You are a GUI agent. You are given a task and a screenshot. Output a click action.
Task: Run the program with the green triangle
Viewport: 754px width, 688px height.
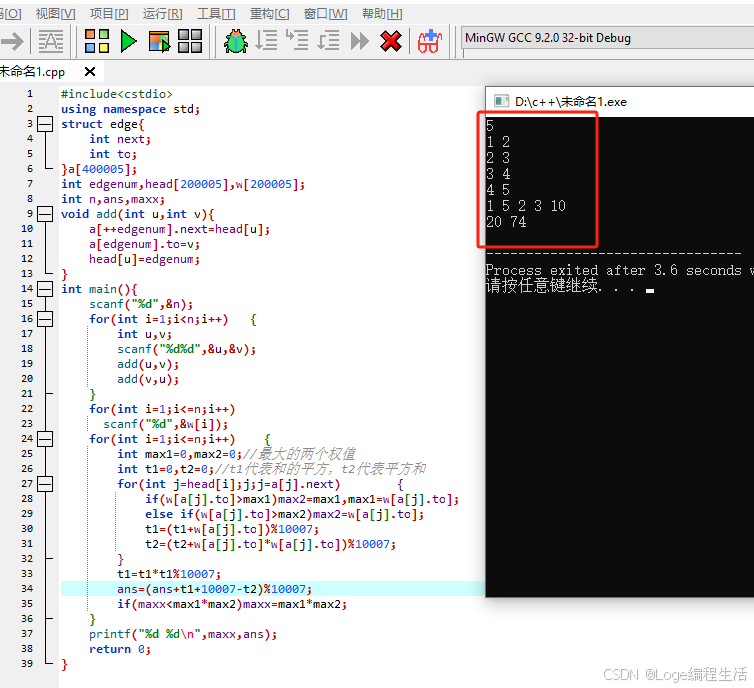(x=128, y=41)
